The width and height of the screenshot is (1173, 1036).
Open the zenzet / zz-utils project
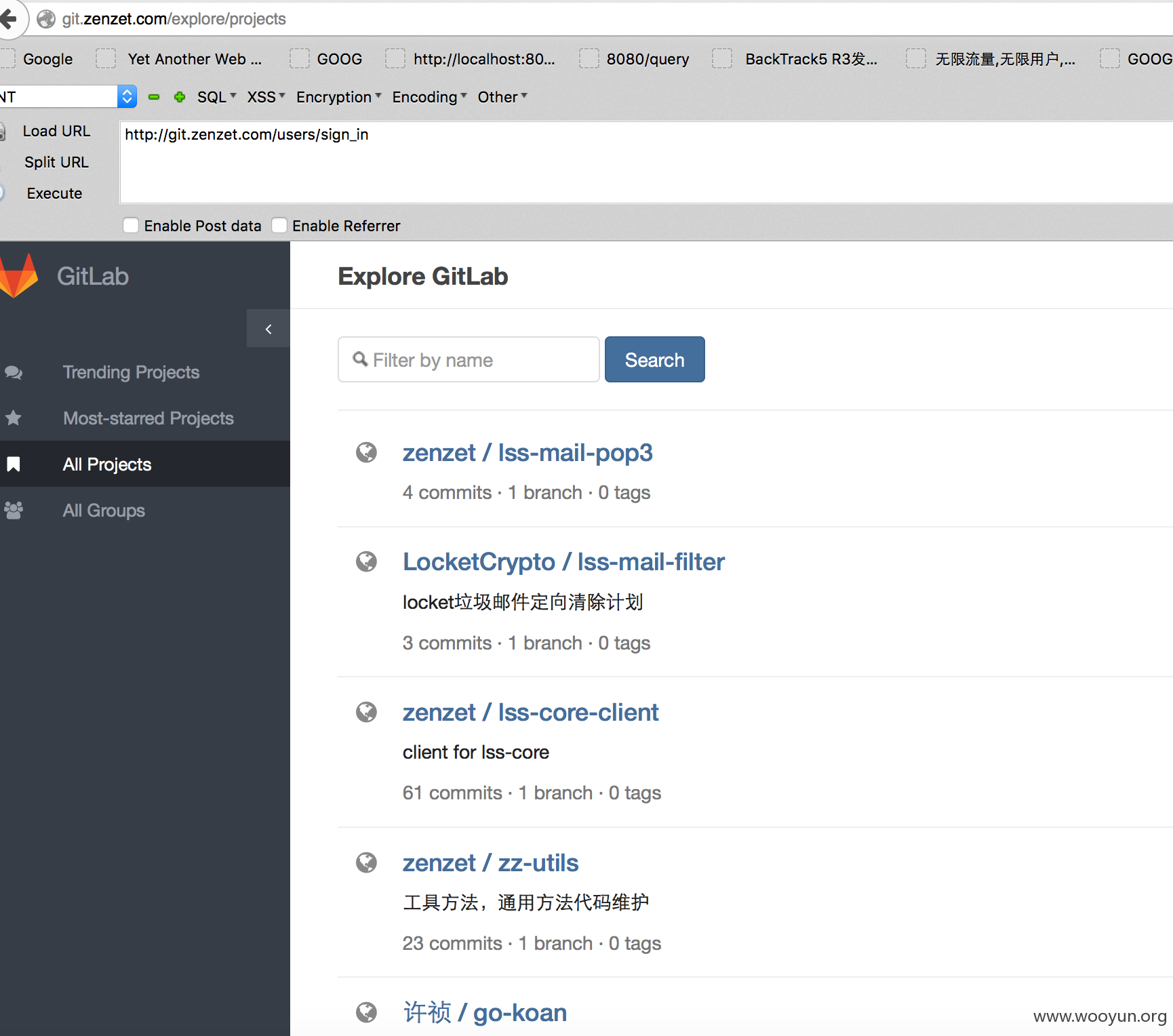[490, 862]
